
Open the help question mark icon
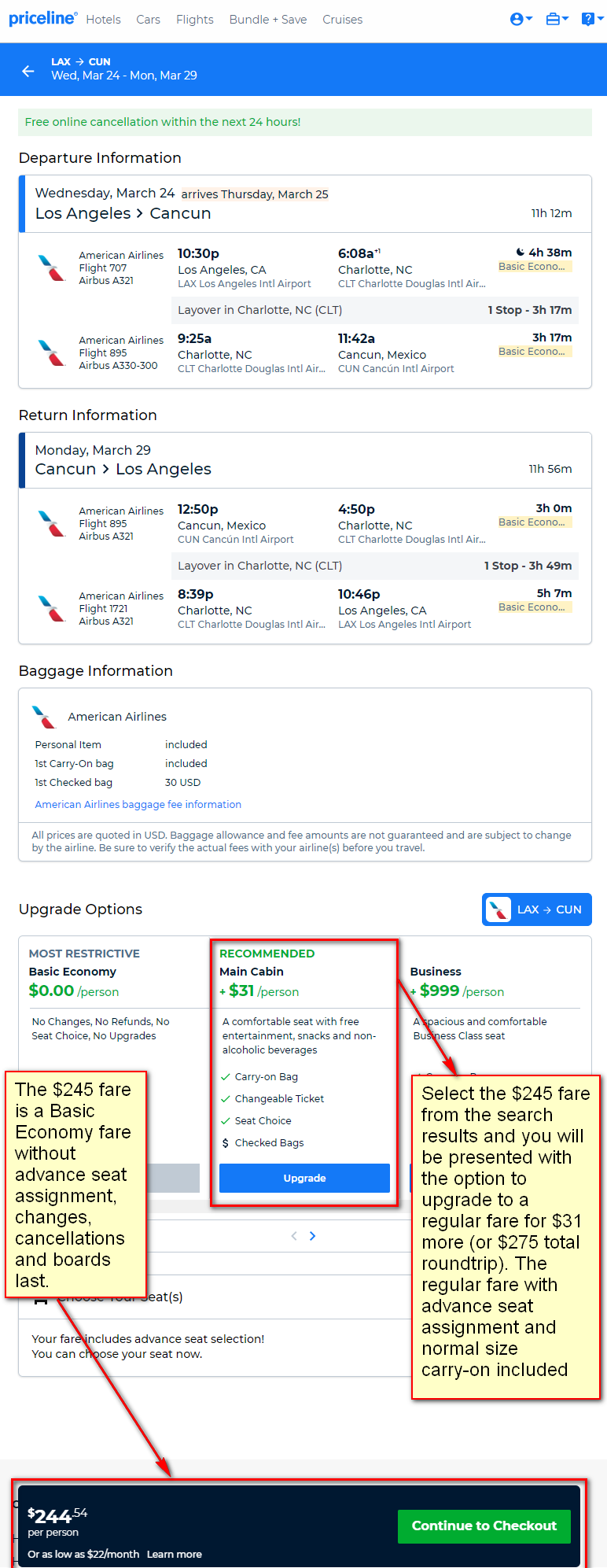pos(591,19)
